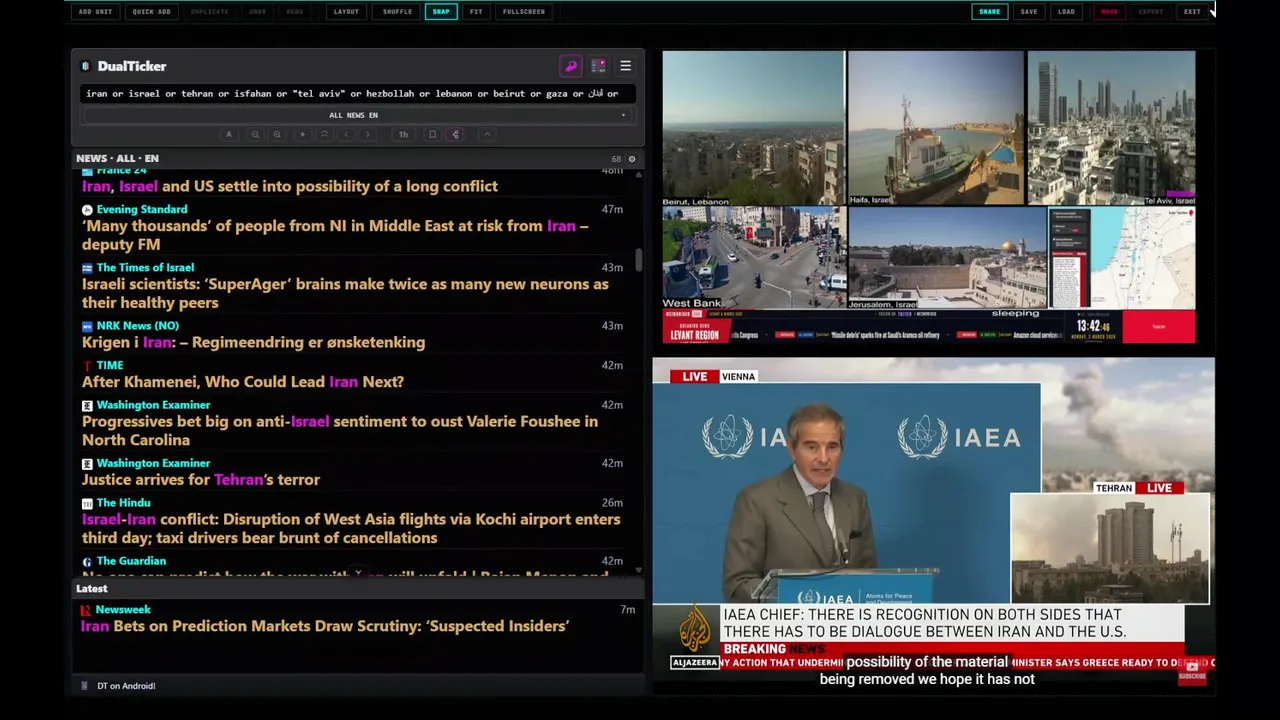Image resolution: width=1280 pixels, height=720 pixels.
Task: Click the play ticker icon
Action: click(302, 134)
